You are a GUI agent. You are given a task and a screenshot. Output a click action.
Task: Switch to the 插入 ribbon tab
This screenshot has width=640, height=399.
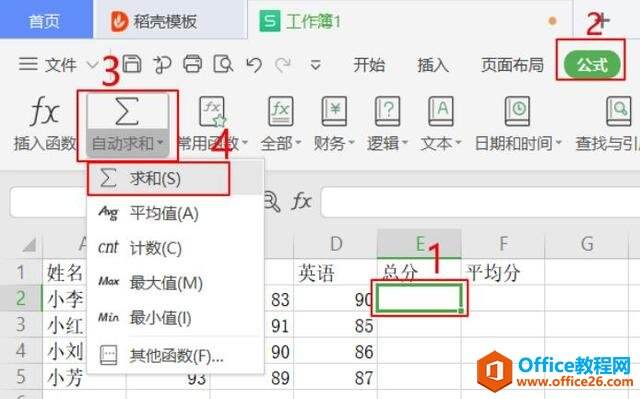(433, 64)
